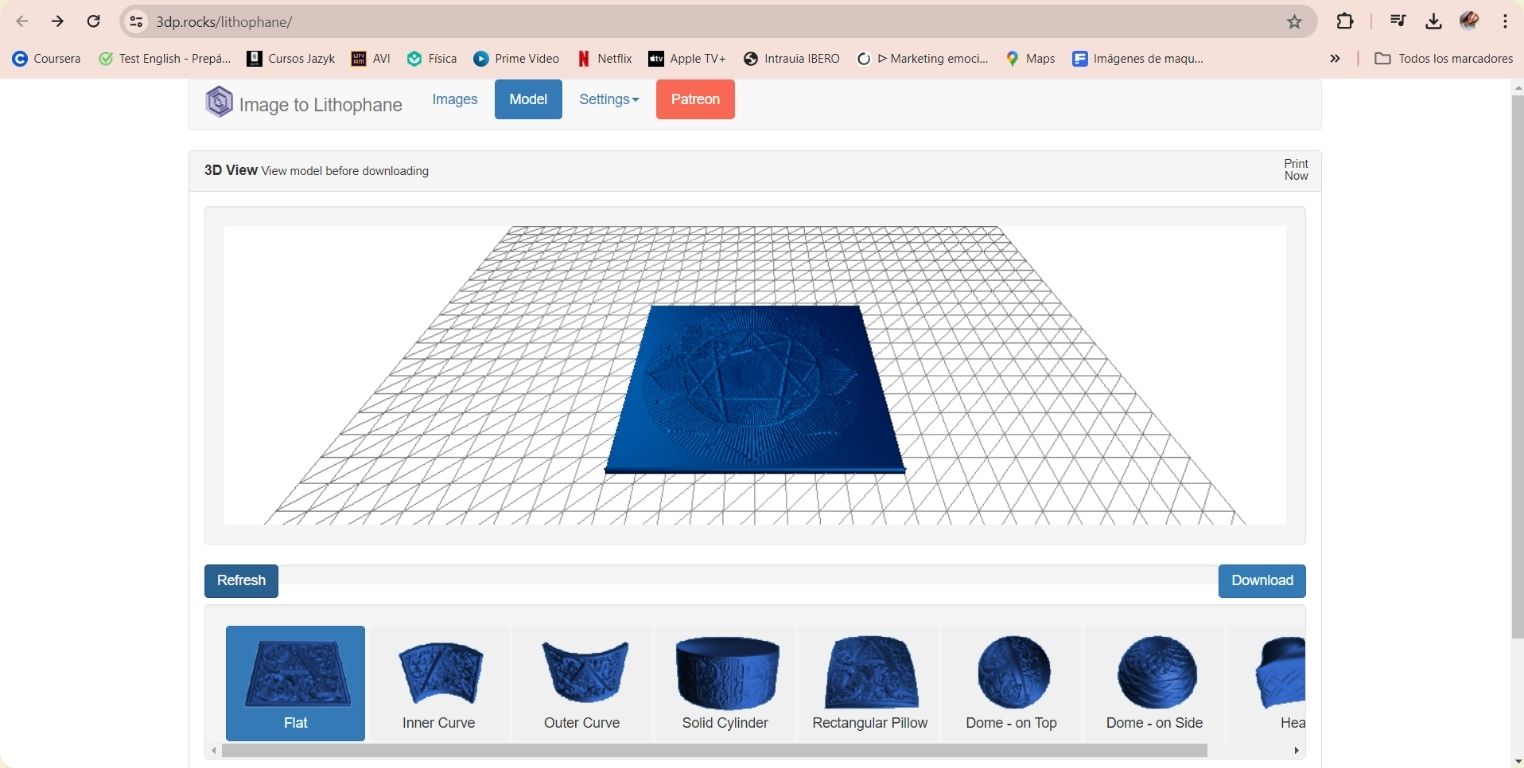Click the 3D View panel heading
Viewport: 1524px width, 768px height.
tap(316, 170)
